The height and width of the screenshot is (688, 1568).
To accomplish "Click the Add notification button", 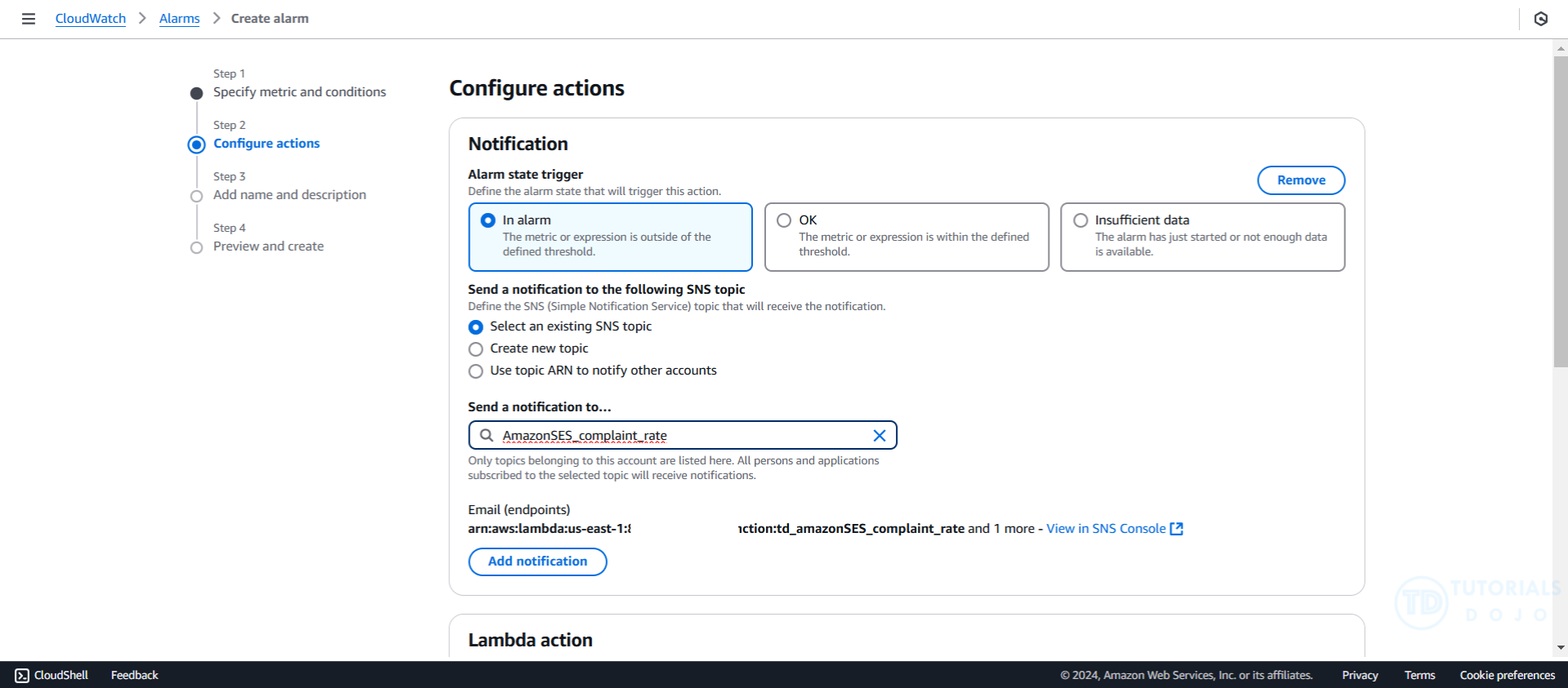I will (x=537, y=561).
